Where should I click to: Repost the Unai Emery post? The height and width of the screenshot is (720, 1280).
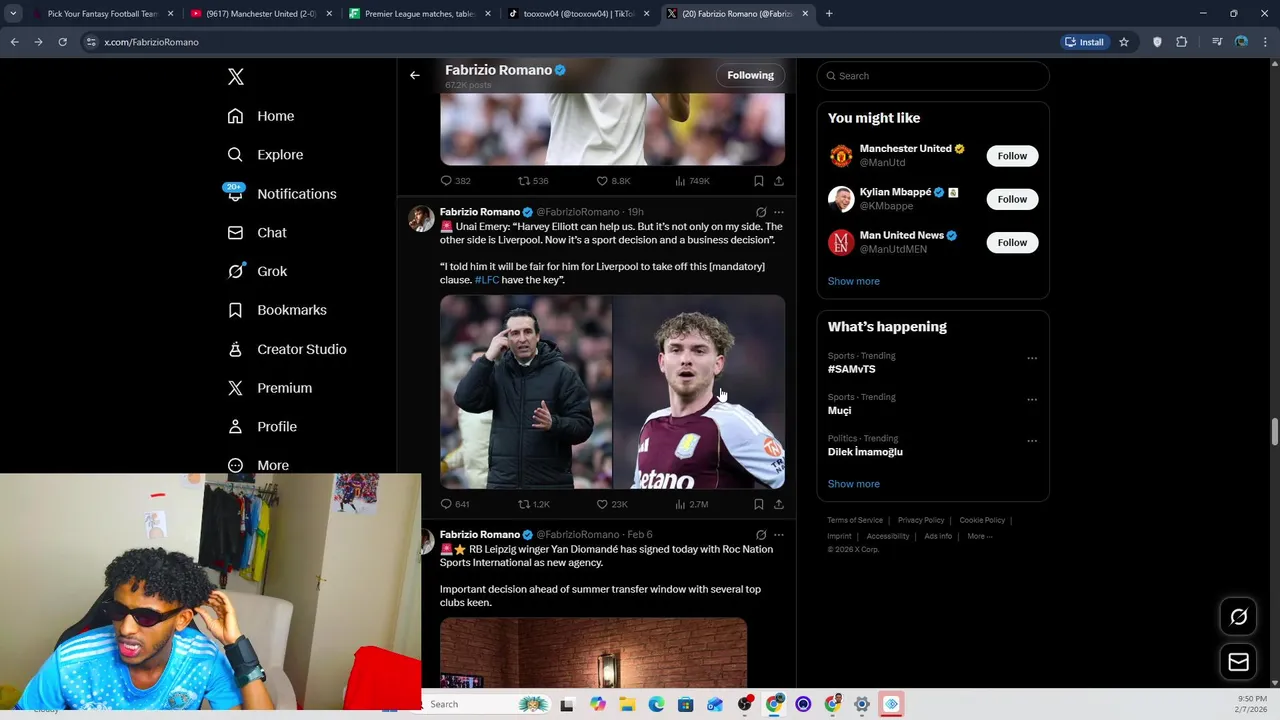point(534,504)
